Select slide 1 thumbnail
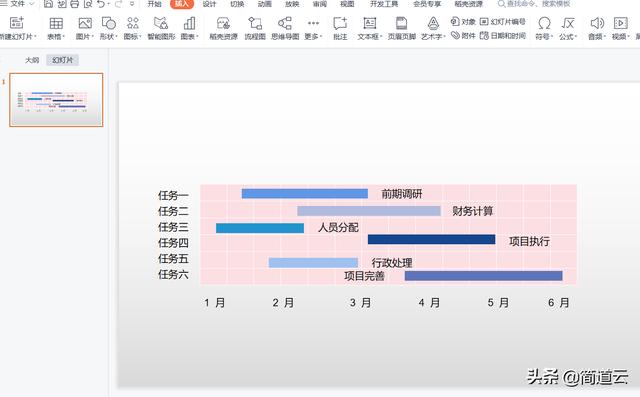The width and height of the screenshot is (640, 397). point(56,100)
